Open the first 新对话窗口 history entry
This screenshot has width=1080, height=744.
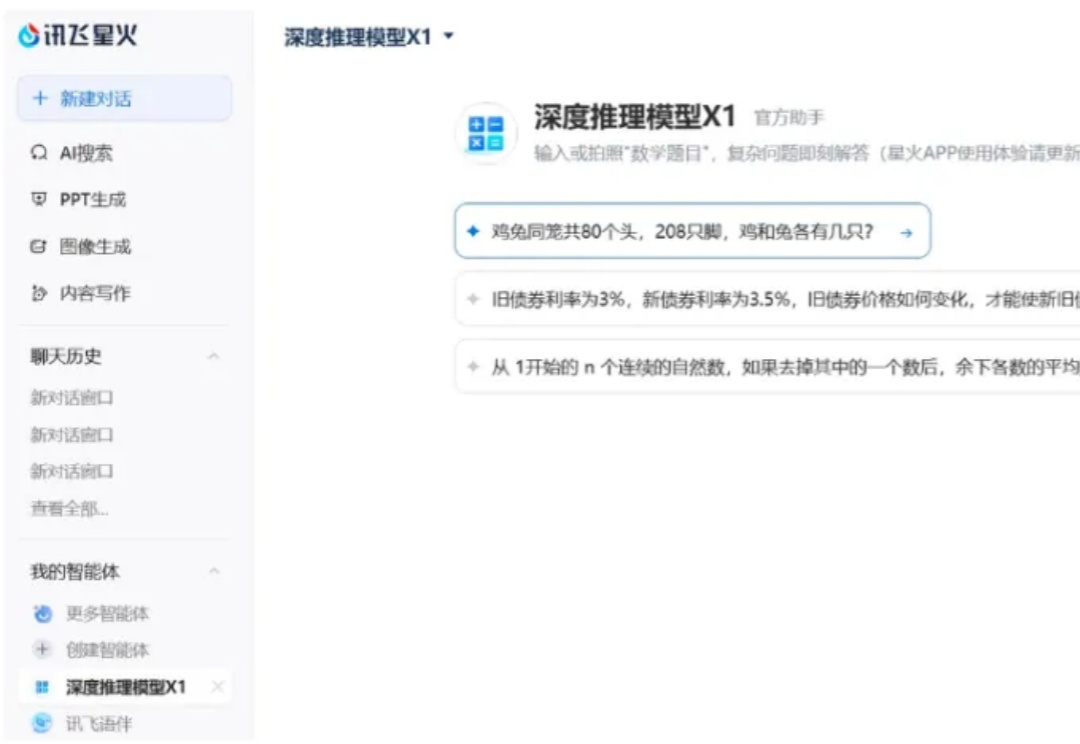click(x=72, y=398)
